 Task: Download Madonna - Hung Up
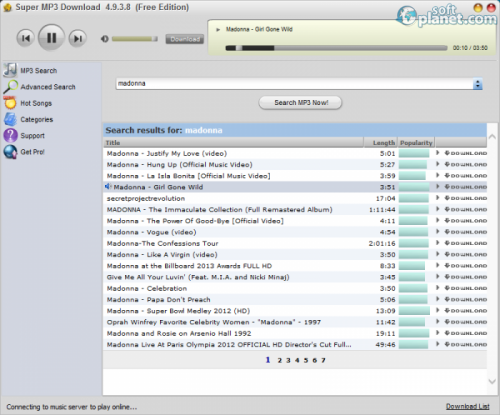pyautogui.click(x=466, y=164)
